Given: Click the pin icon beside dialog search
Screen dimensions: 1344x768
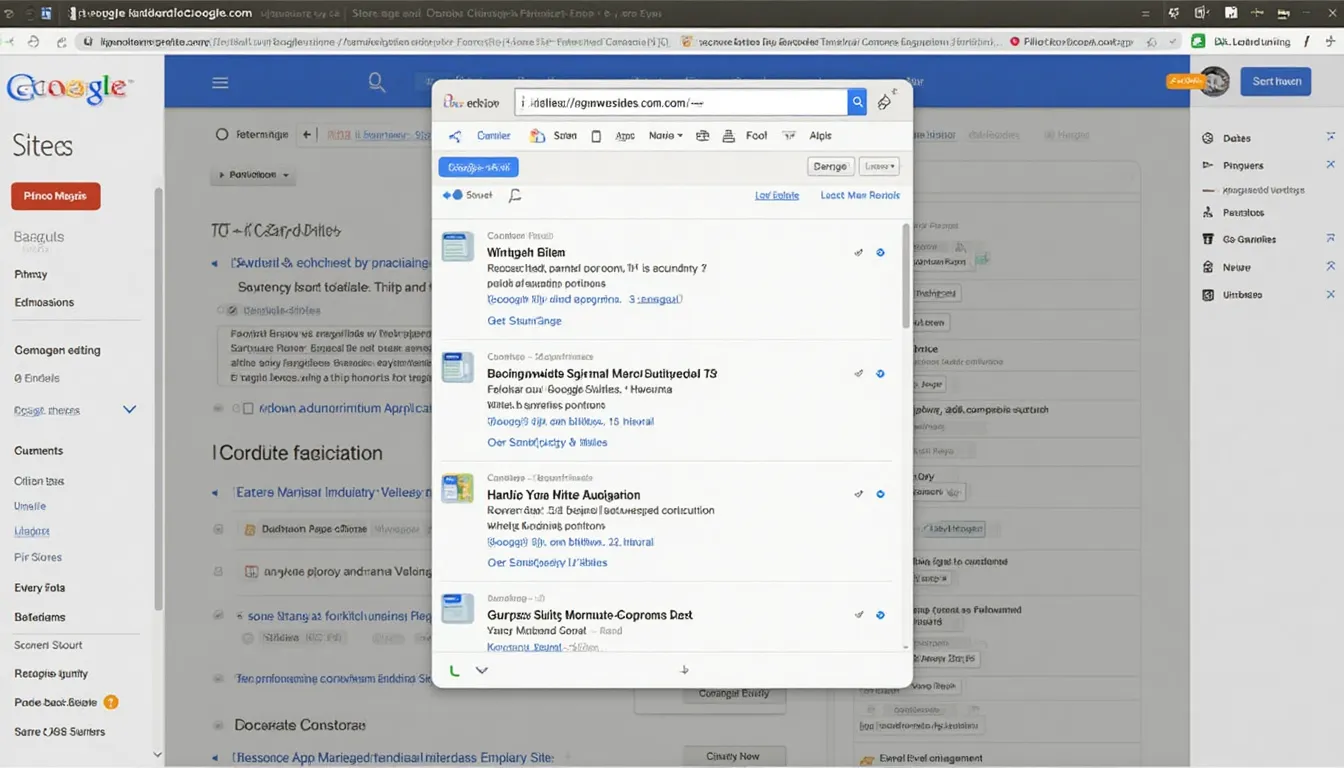Looking at the screenshot, I should pyautogui.click(x=885, y=102).
